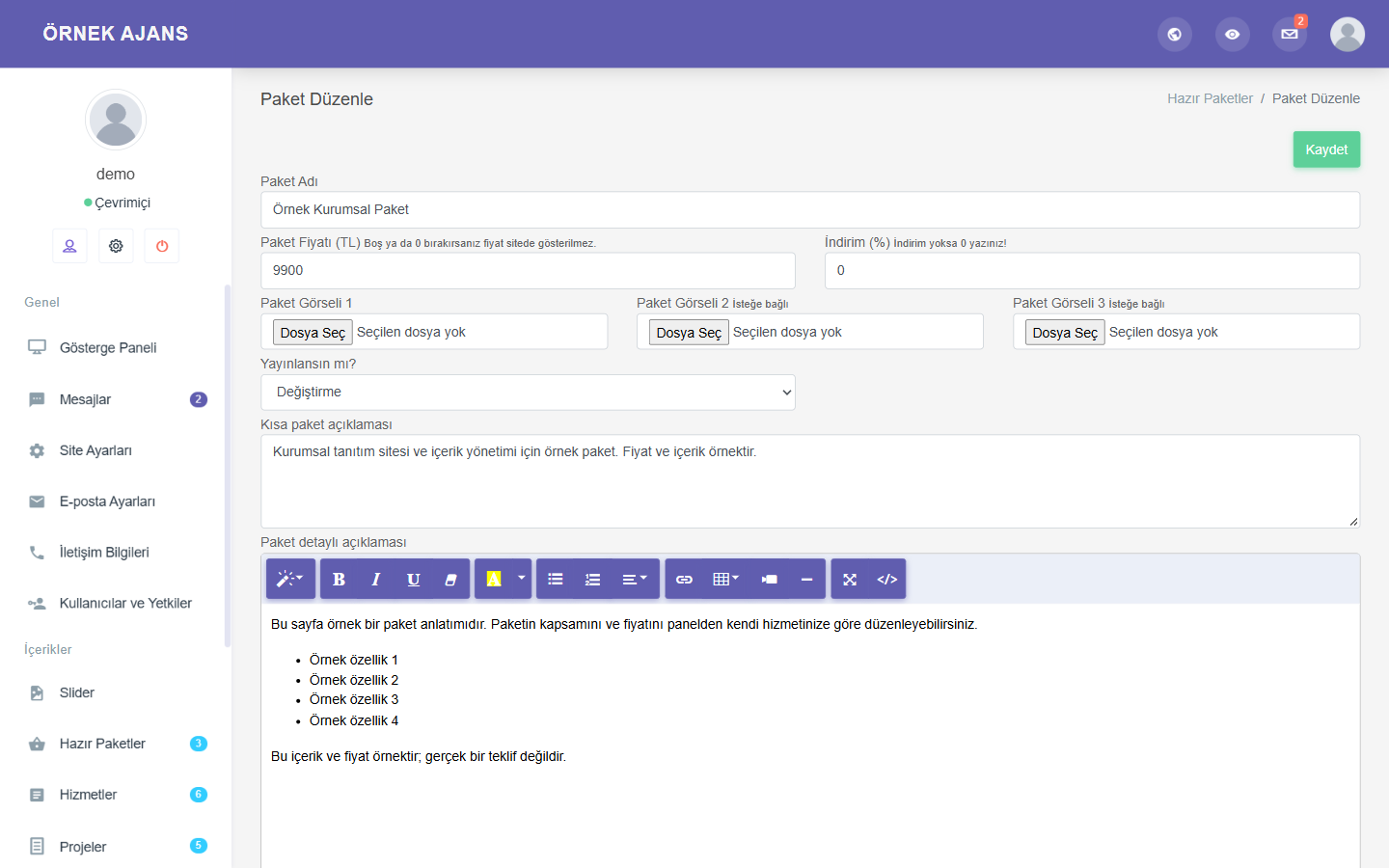The image size is (1389, 868).
Task: Open the mail notifications icon
Action: 1290,34
